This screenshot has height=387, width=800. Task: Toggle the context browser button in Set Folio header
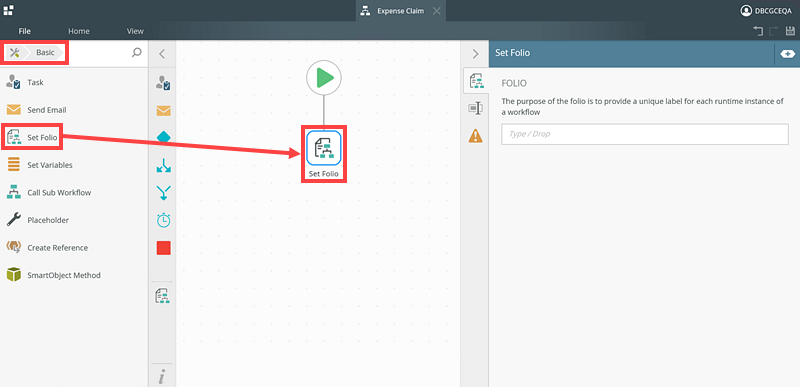point(787,54)
